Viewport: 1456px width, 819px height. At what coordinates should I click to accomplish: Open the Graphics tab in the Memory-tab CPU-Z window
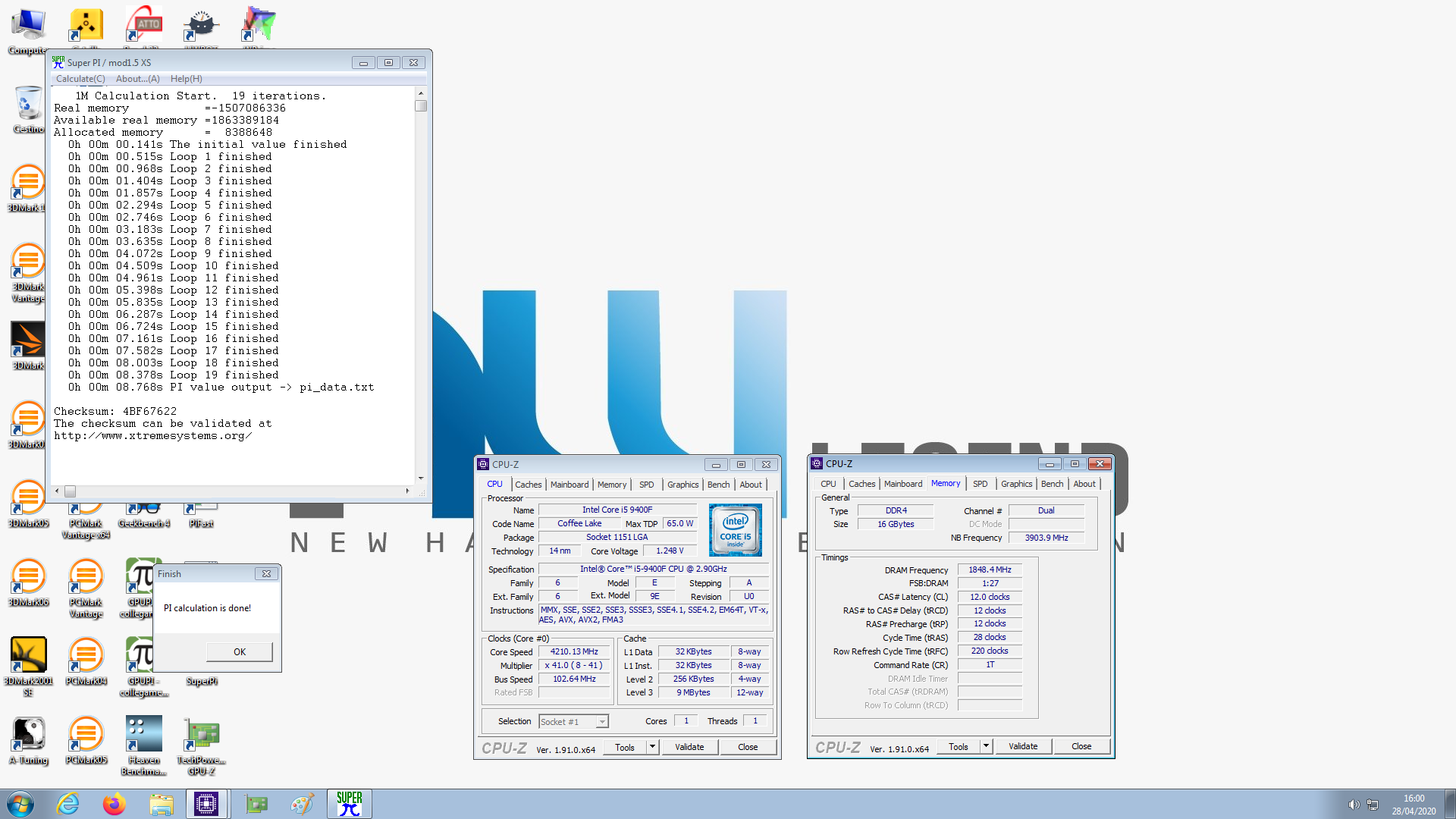pyautogui.click(x=1017, y=484)
